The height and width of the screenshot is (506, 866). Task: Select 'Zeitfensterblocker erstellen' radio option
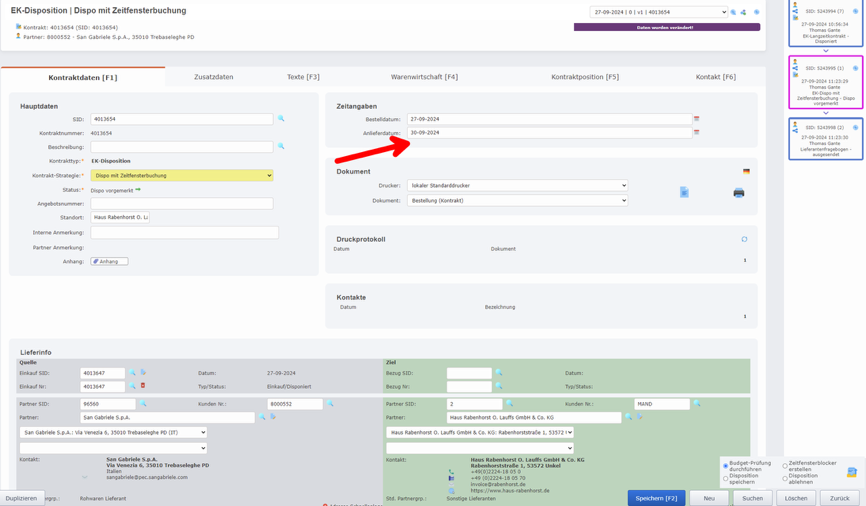coord(785,466)
